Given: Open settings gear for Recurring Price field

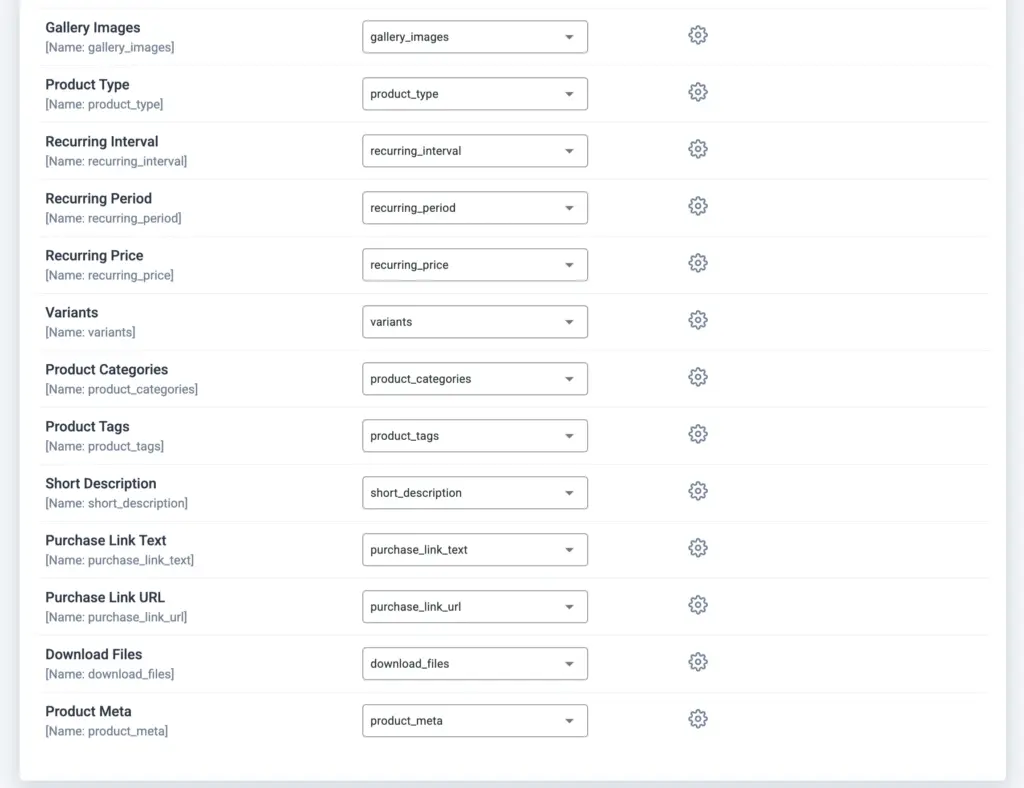Looking at the screenshot, I should (697, 263).
